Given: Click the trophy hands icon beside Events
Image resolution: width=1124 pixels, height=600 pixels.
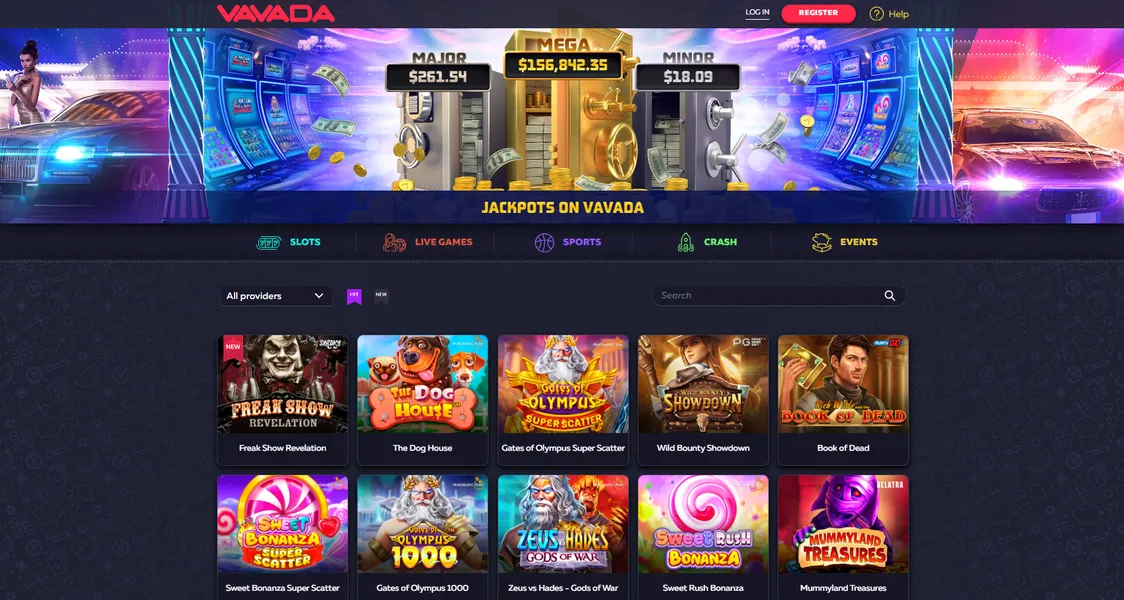Looking at the screenshot, I should click(821, 242).
